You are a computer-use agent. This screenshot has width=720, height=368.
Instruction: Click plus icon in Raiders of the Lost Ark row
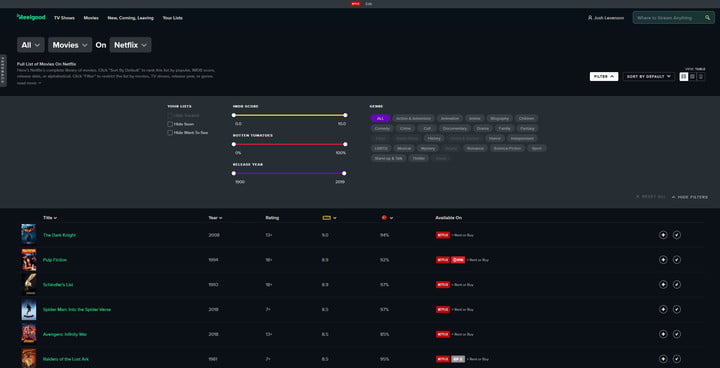coord(663,359)
